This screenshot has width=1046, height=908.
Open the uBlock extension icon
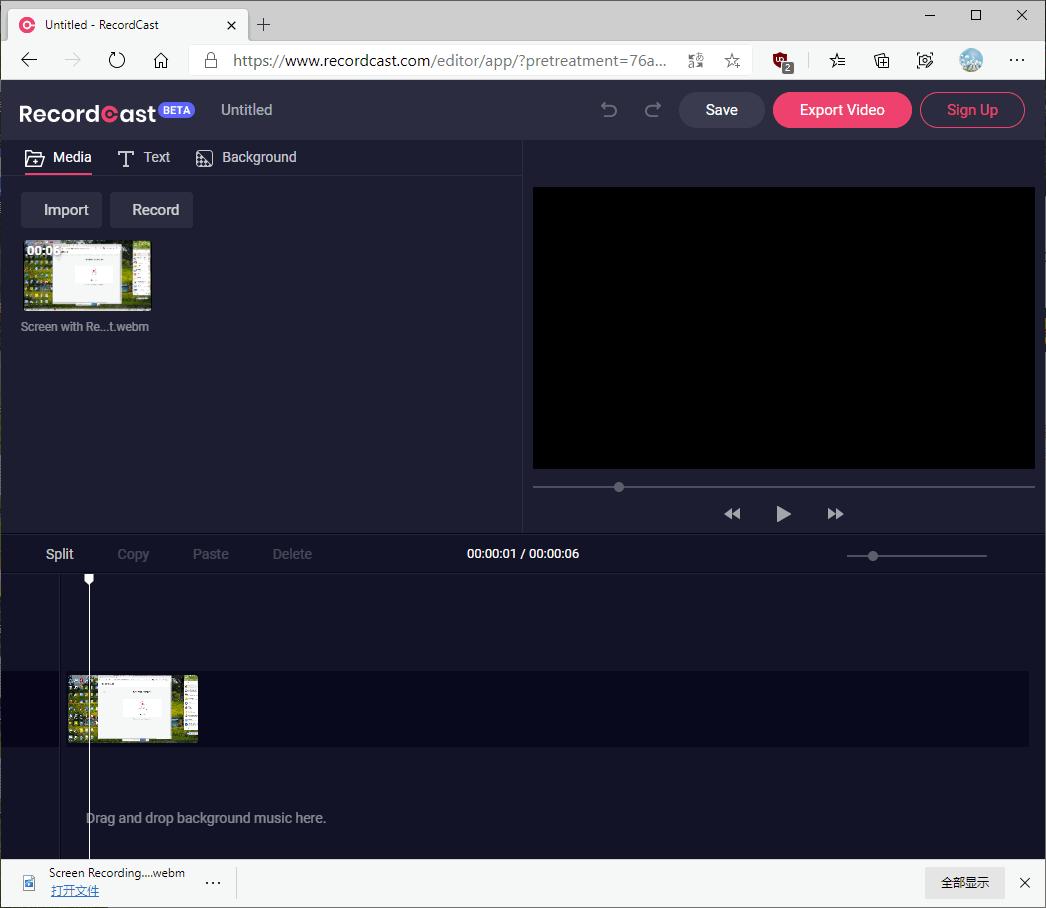(781, 61)
